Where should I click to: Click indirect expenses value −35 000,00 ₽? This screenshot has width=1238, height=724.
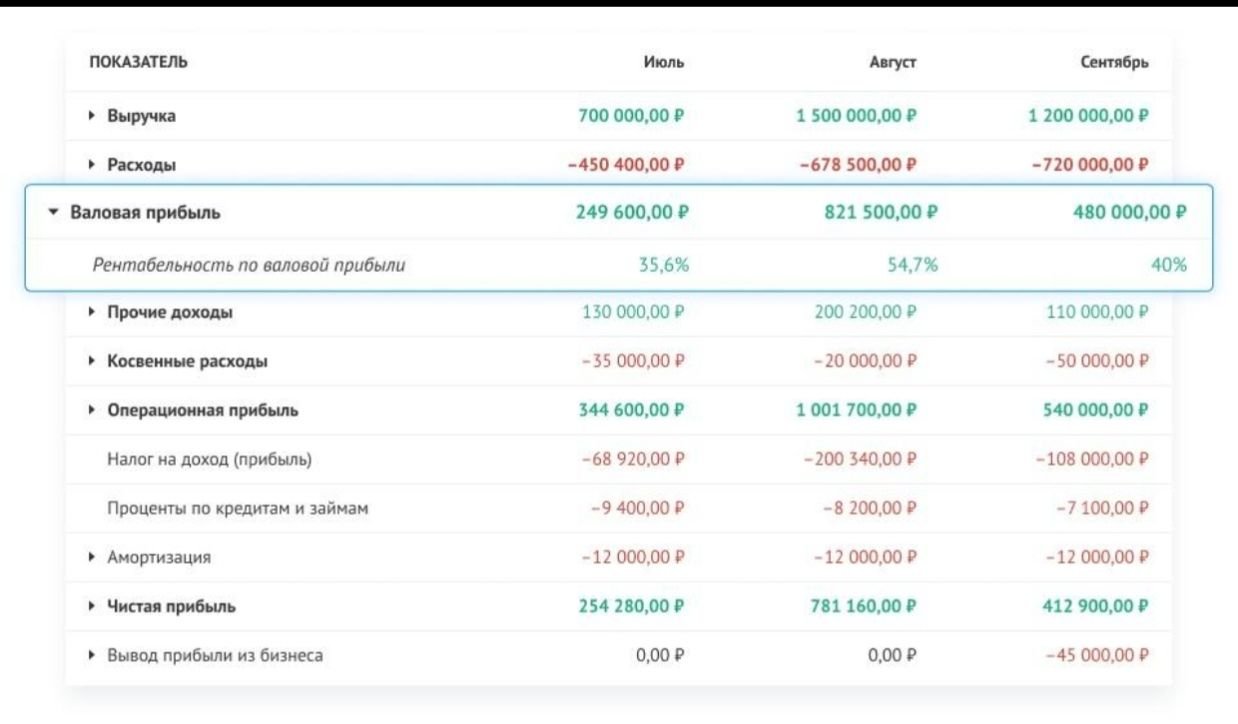click(x=633, y=361)
